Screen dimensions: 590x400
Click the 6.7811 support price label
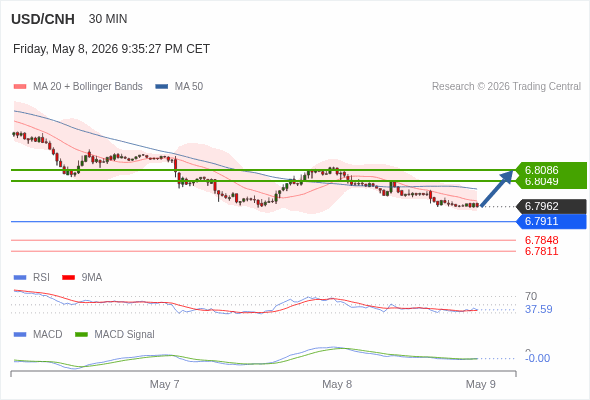pos(541,251)
